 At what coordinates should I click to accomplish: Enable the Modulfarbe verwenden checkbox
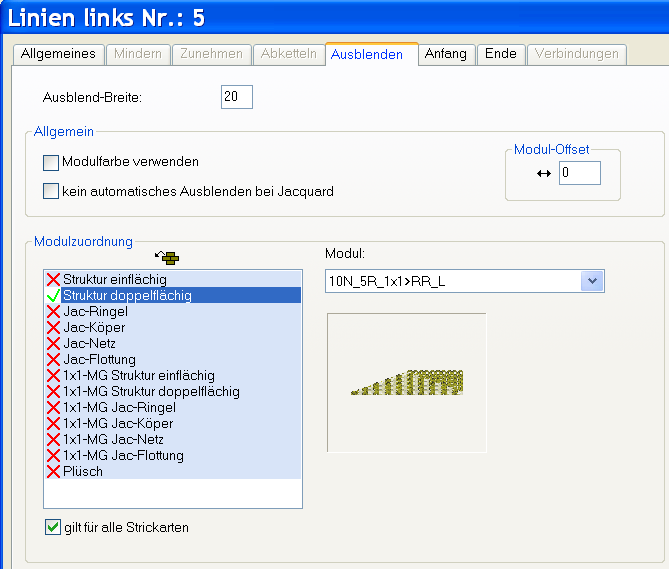(51, 162)
